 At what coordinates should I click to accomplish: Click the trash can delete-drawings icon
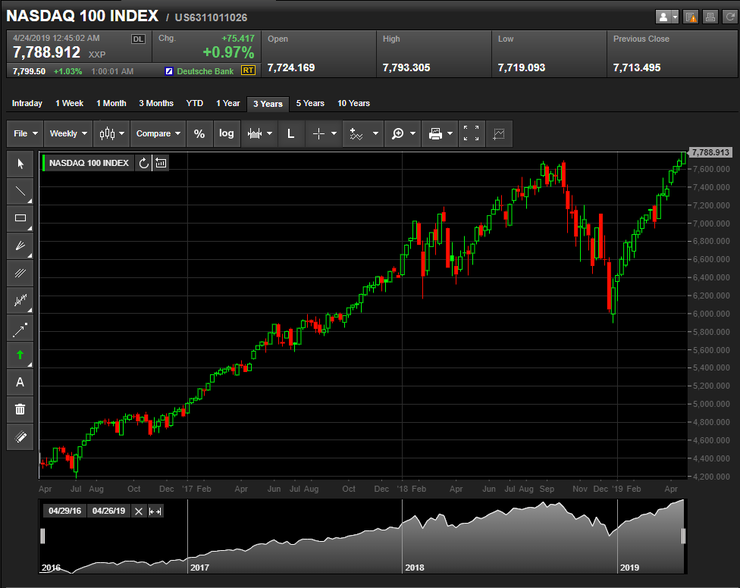coord(20,410)
